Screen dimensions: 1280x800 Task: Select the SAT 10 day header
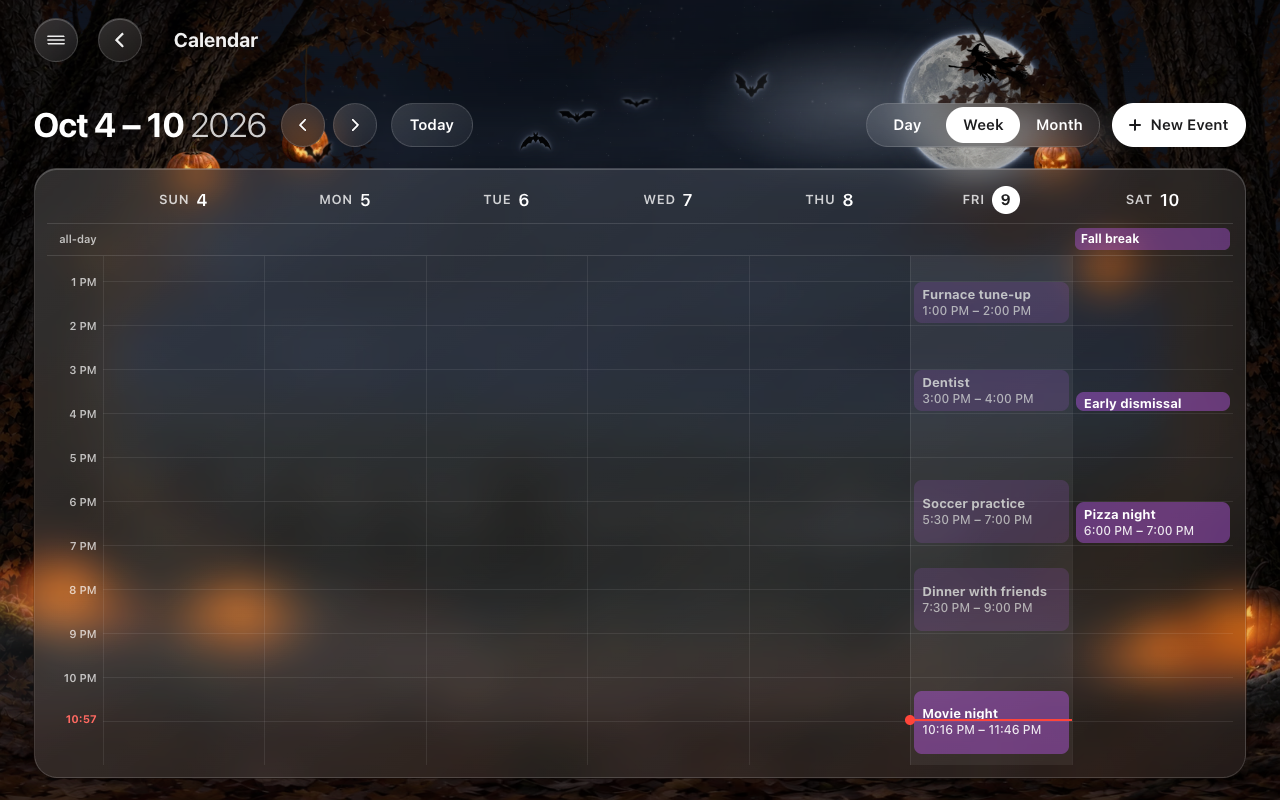pos(1152,200)
